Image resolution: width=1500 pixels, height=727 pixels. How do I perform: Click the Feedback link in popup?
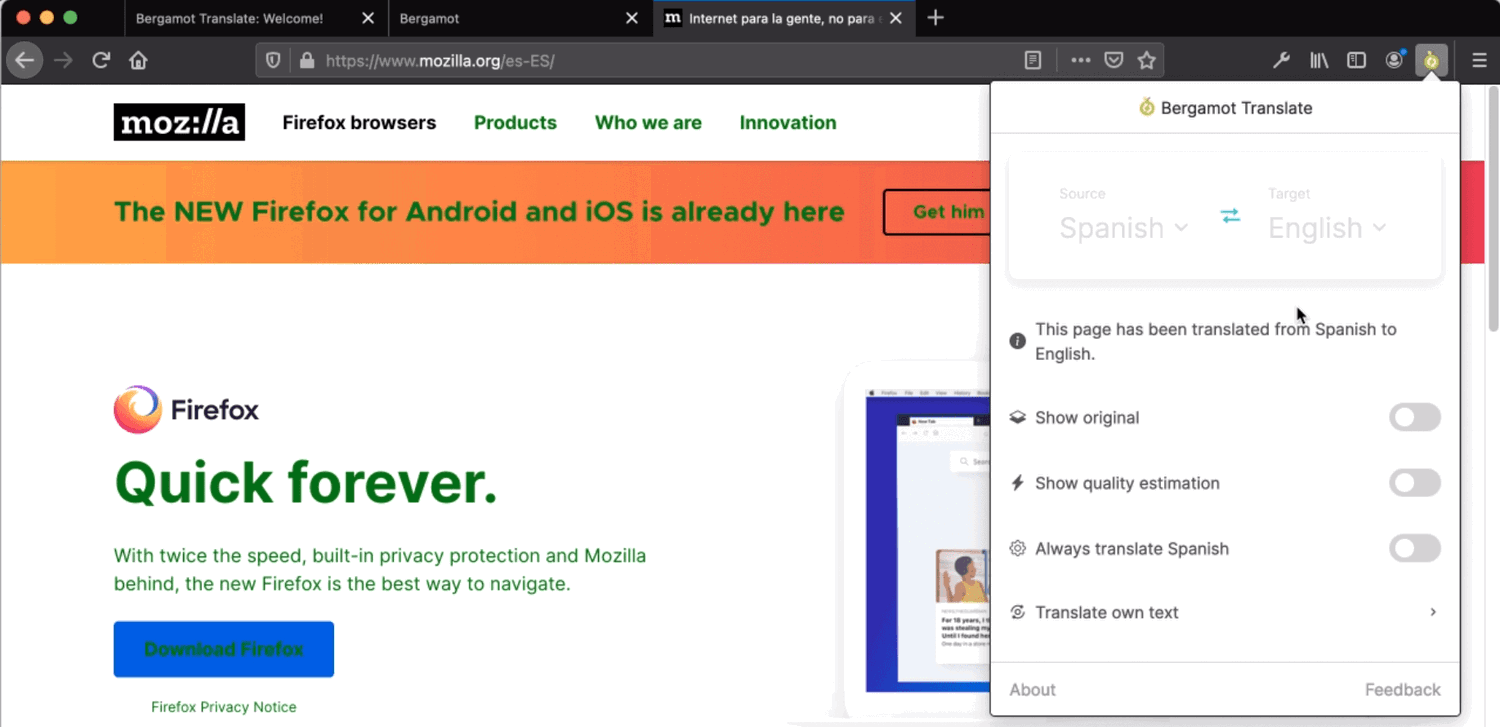tap(1403, 690)
